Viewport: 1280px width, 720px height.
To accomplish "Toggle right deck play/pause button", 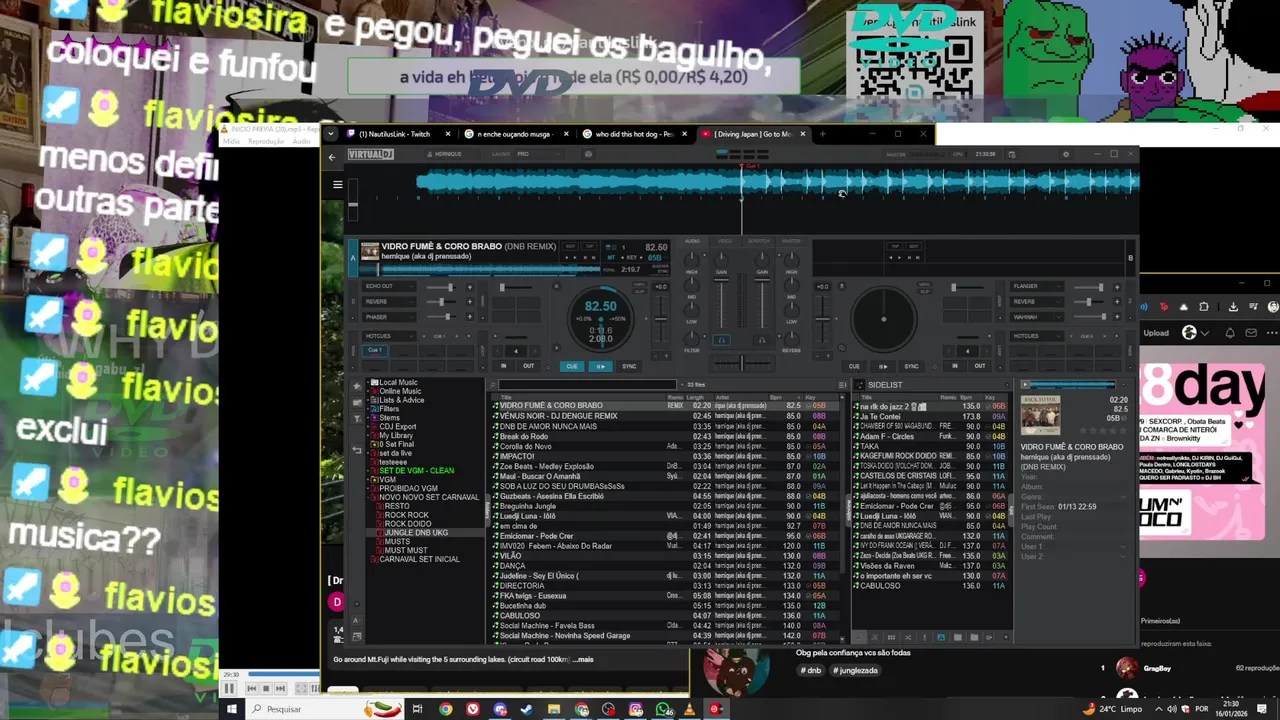I will pyautogui.click(x=882, y=366).
